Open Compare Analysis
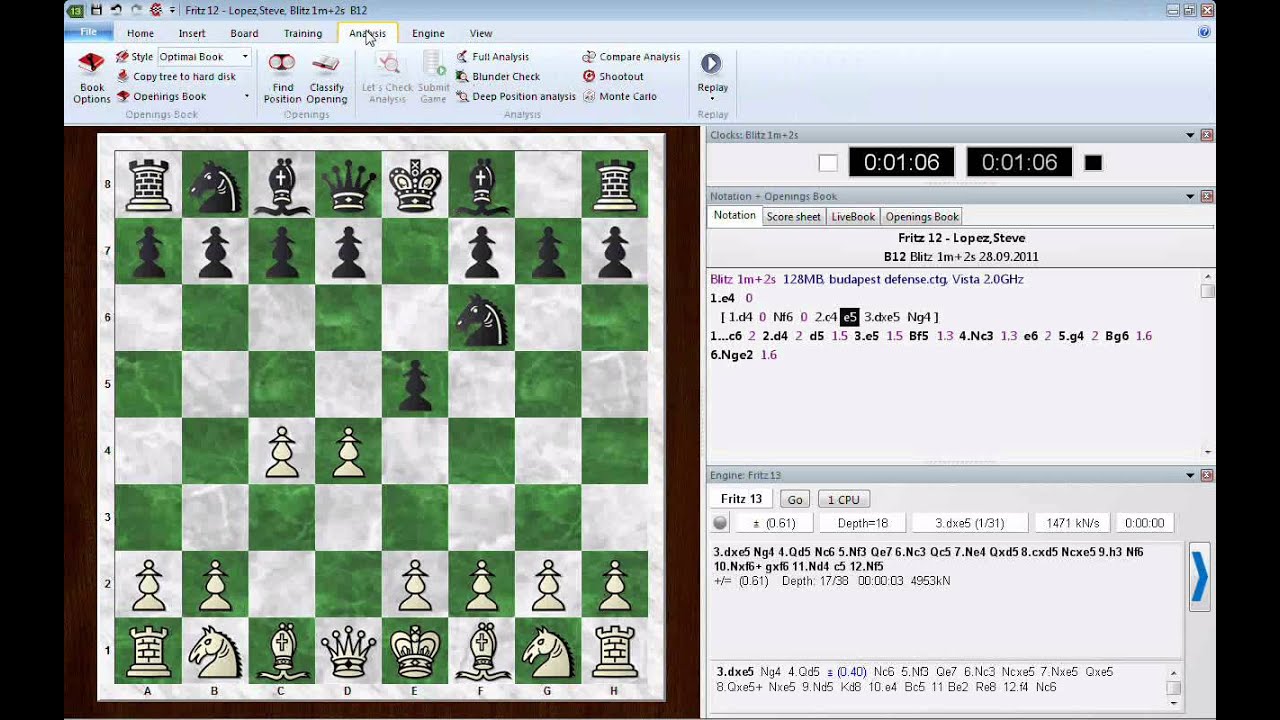This screenshot has width=1280, height=720. [x=631, y=57]
